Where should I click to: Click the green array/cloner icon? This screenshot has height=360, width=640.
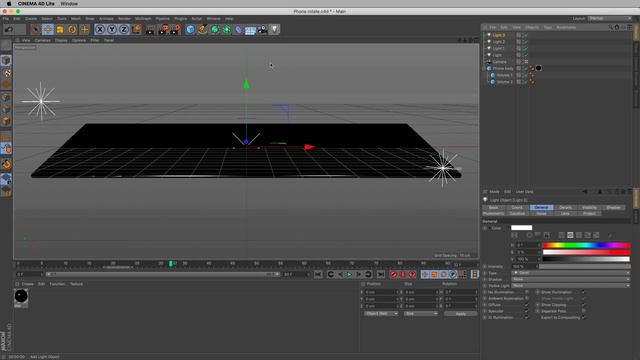227,29
